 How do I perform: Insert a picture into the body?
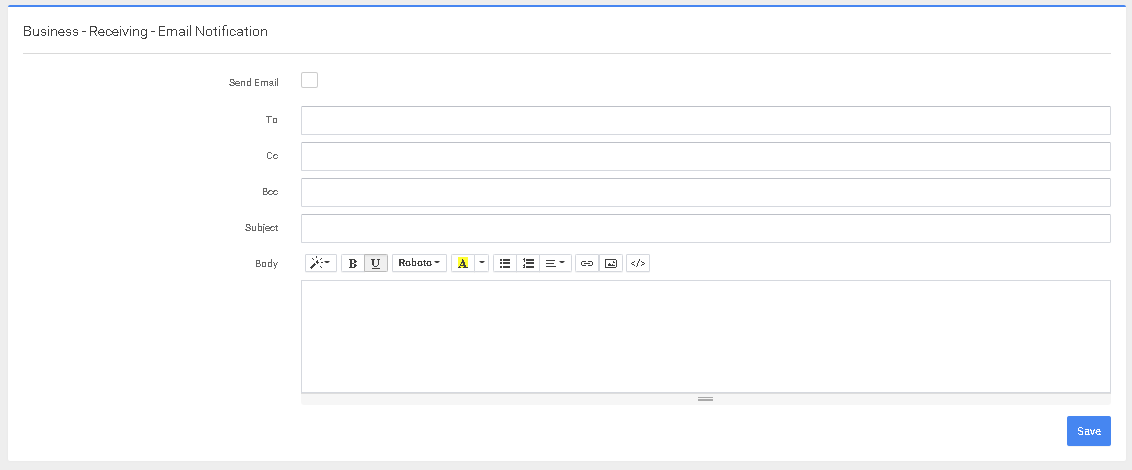tap(611, 263)
